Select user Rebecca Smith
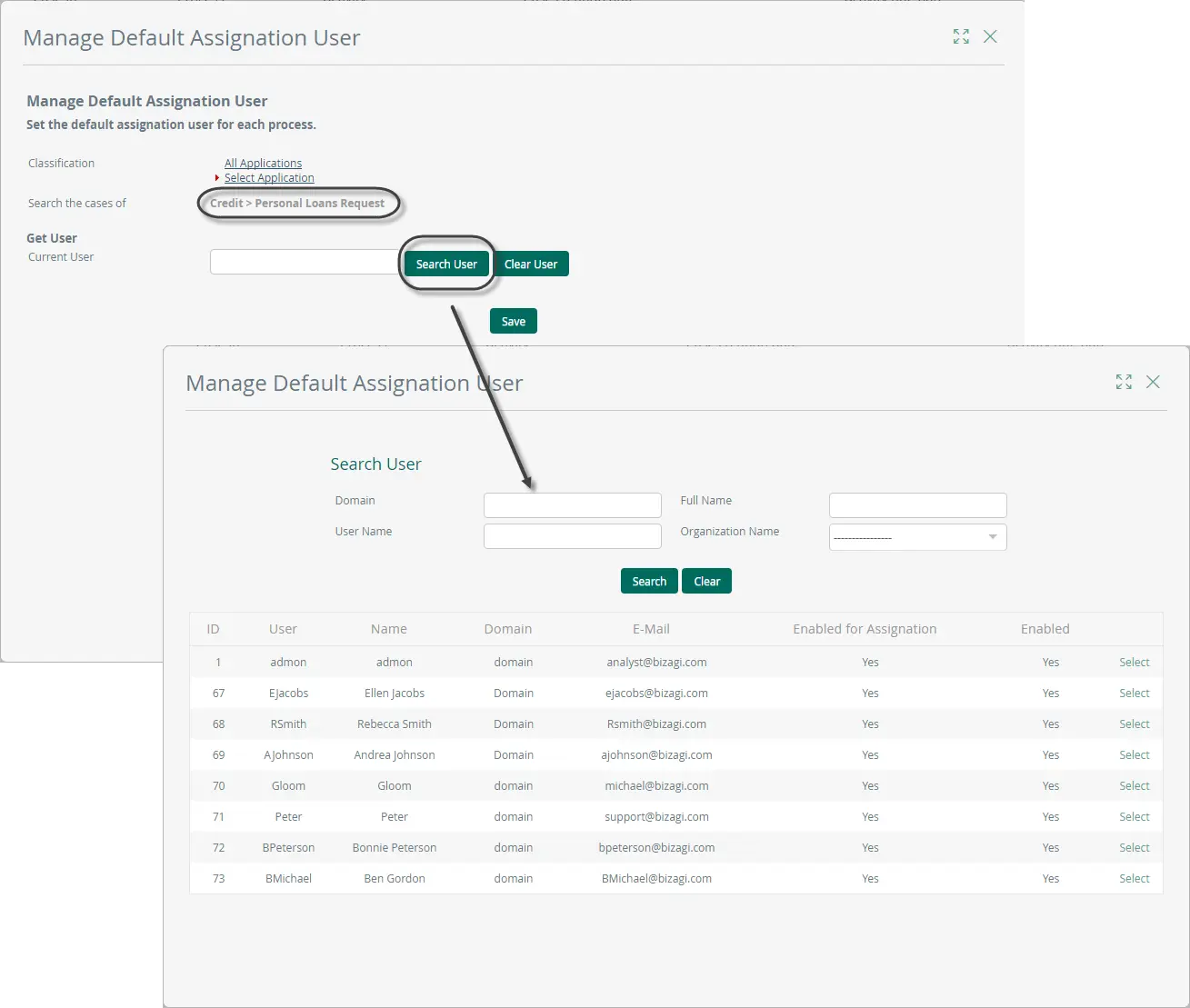 (1134, 724)
